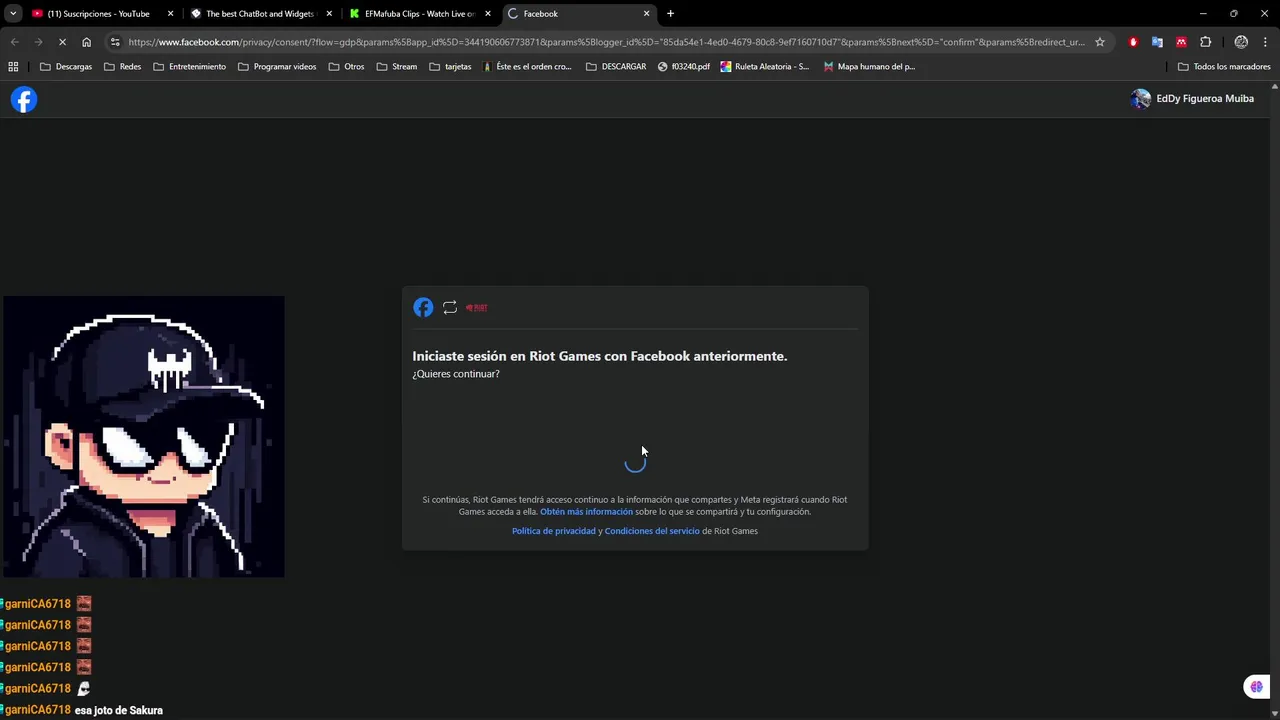
Task: View site information icon in address bar
Action: click(115, 42)
